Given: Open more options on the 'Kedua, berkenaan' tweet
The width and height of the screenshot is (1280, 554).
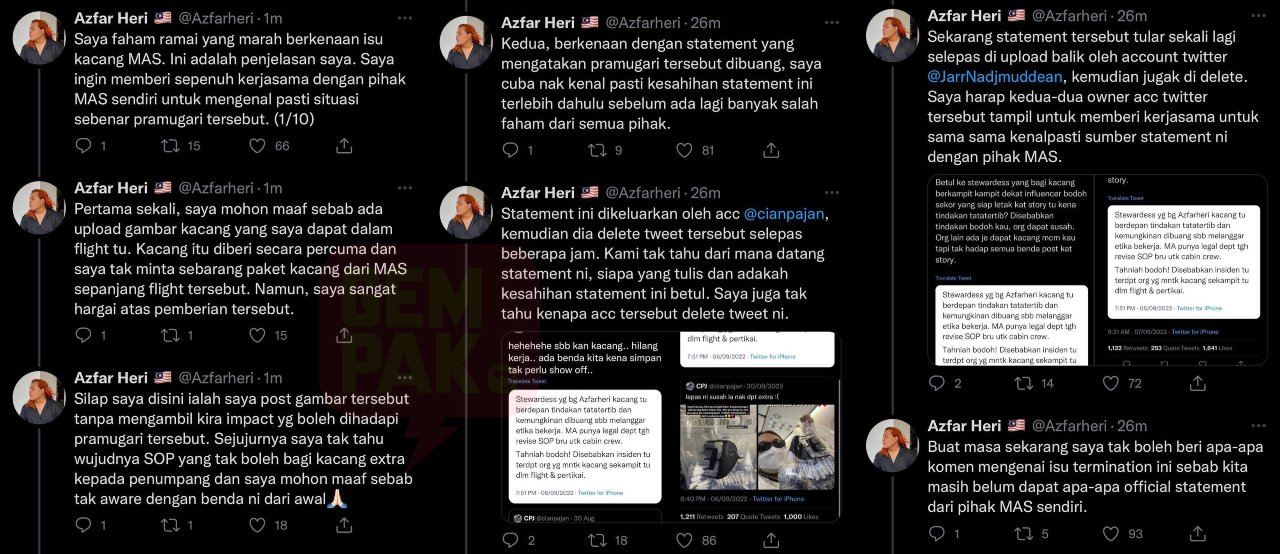Looking at the screenshot, I should pos(829,23).
